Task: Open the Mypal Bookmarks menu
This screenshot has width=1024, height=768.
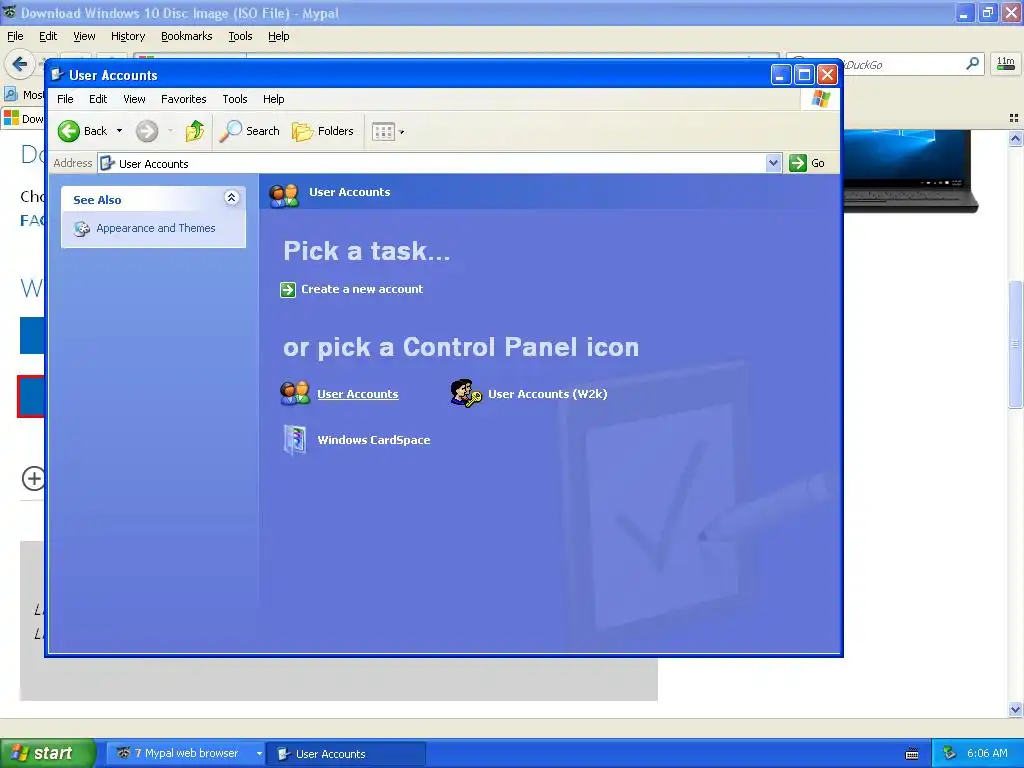Action: click(187, 36)
